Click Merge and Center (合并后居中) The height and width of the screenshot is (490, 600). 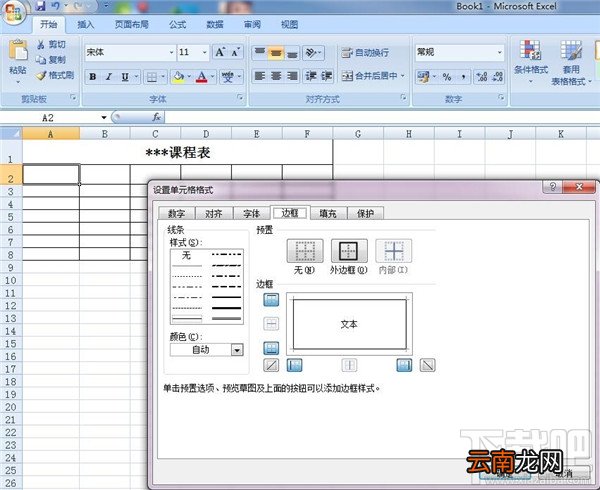tap(369, 76)
